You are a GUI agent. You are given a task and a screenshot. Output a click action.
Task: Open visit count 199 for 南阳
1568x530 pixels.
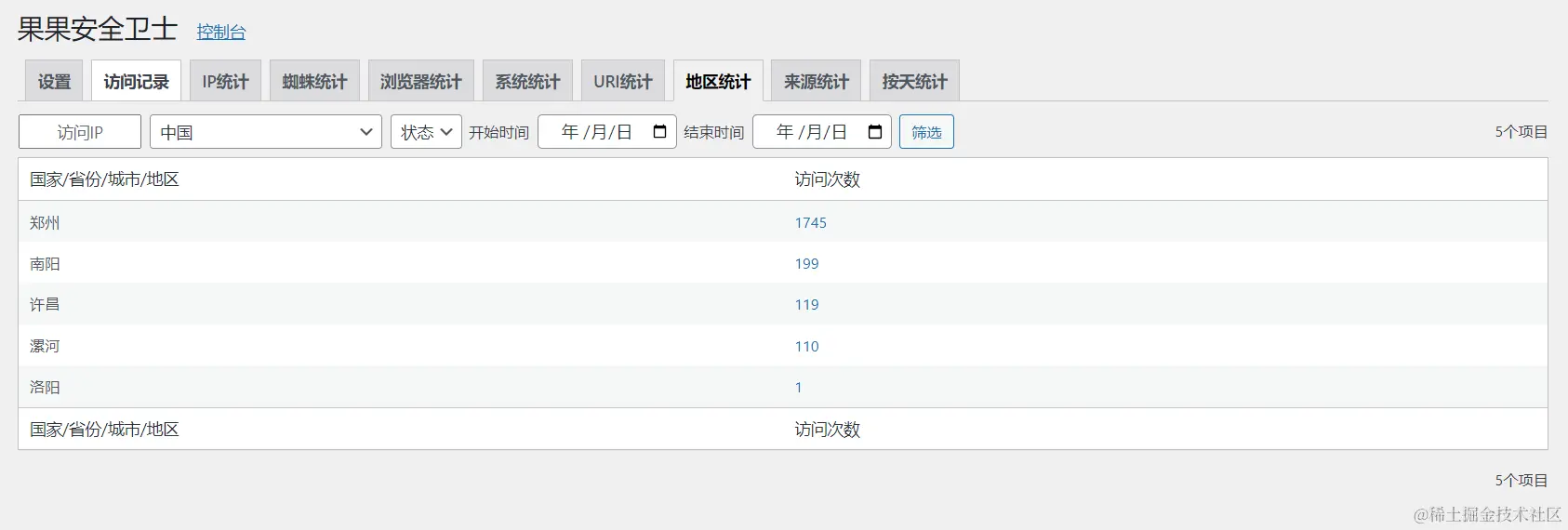click(x=807, y=264)
